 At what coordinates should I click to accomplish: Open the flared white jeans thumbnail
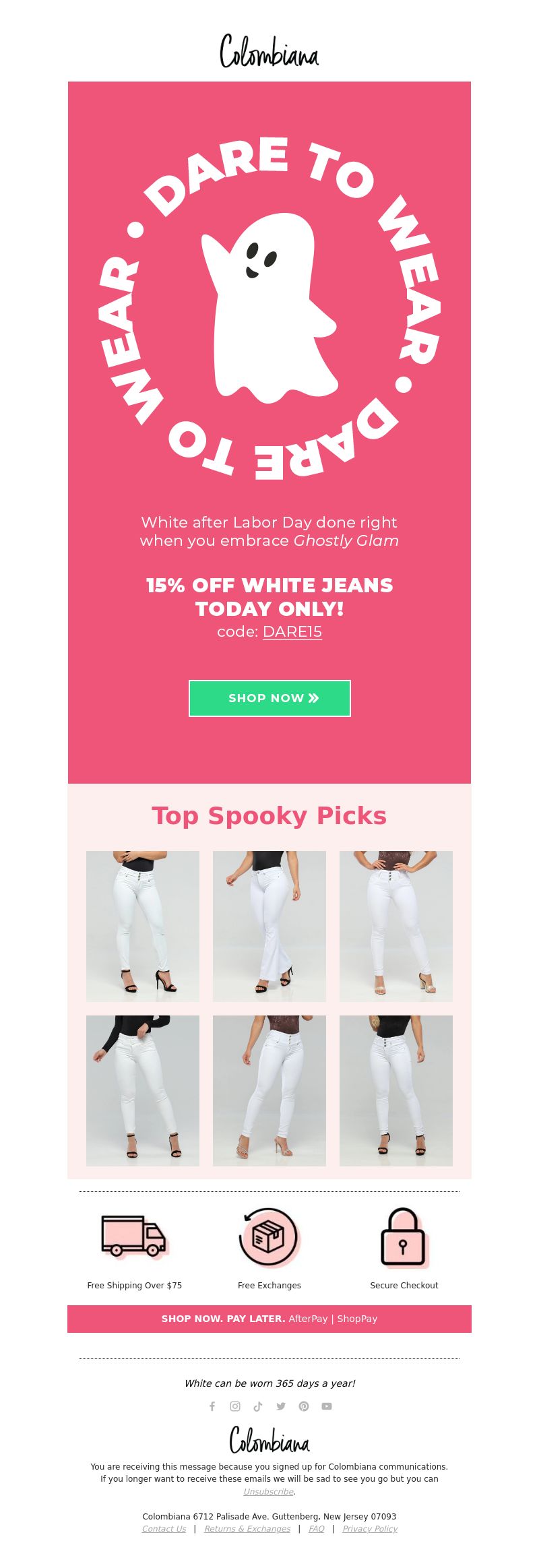click(x=269, y=927)
